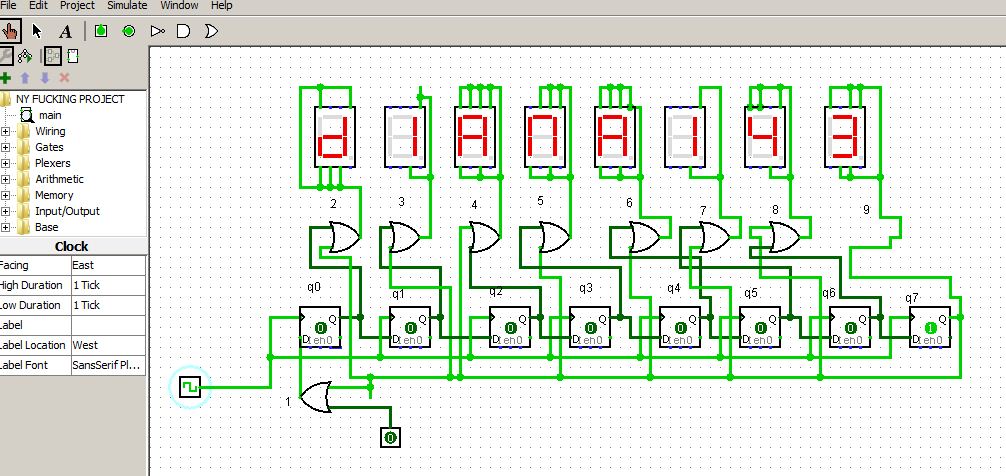Screen dimensions: 1006x476
Task: Add an input pin from the toolbar
Action: [101, 31]
